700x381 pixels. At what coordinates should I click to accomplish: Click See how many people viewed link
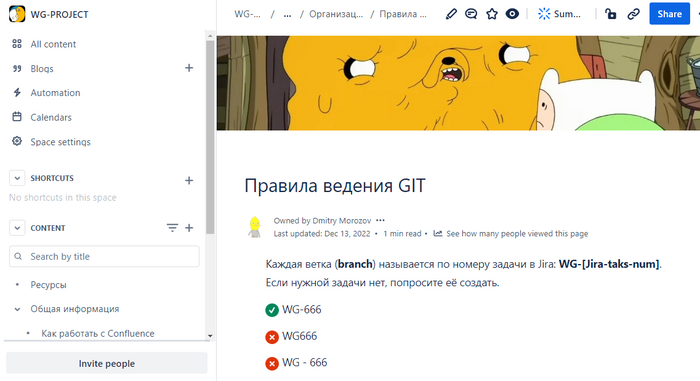[517, 234]
